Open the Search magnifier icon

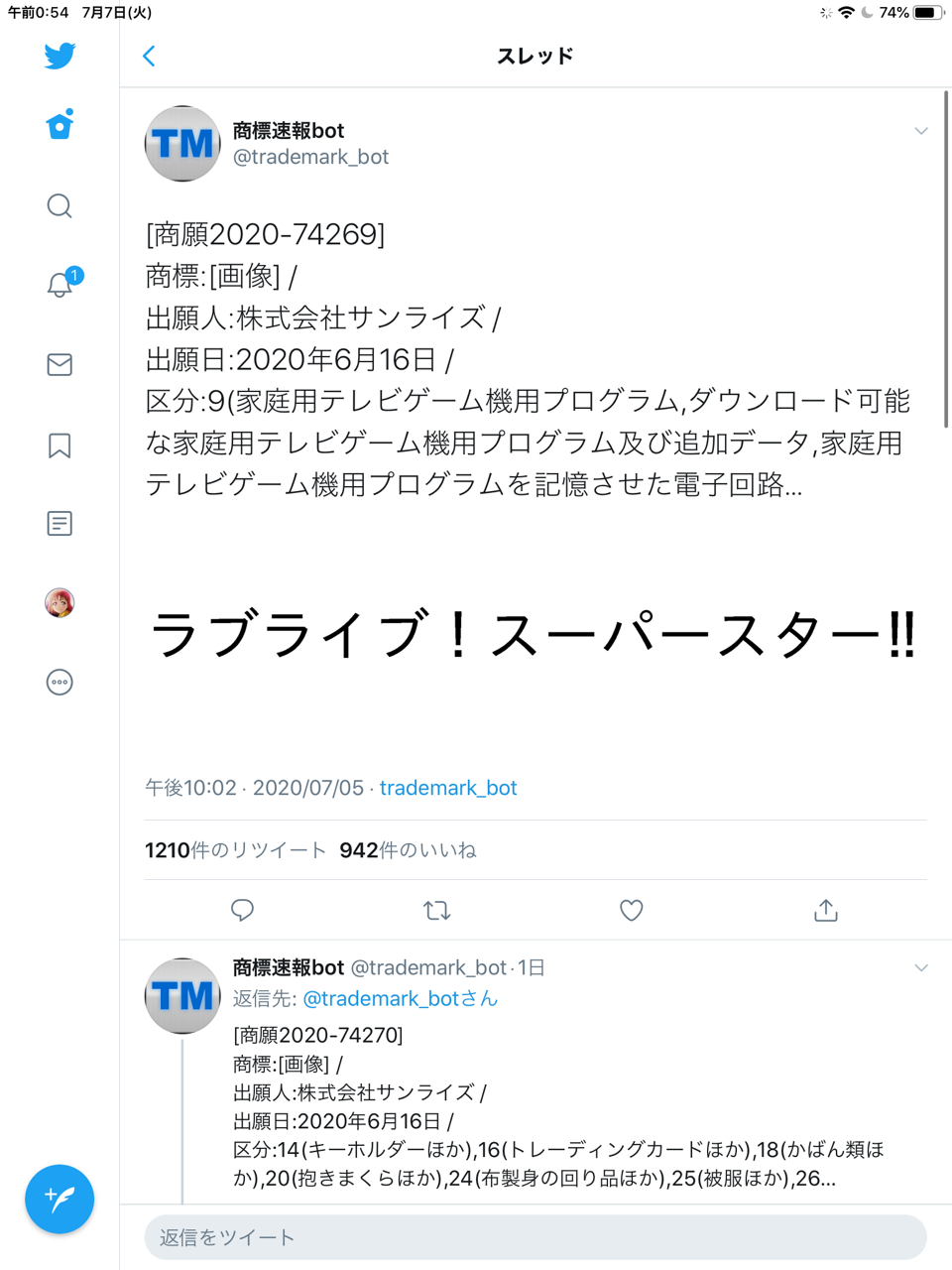pyautogui.click(x=59, y=205)
